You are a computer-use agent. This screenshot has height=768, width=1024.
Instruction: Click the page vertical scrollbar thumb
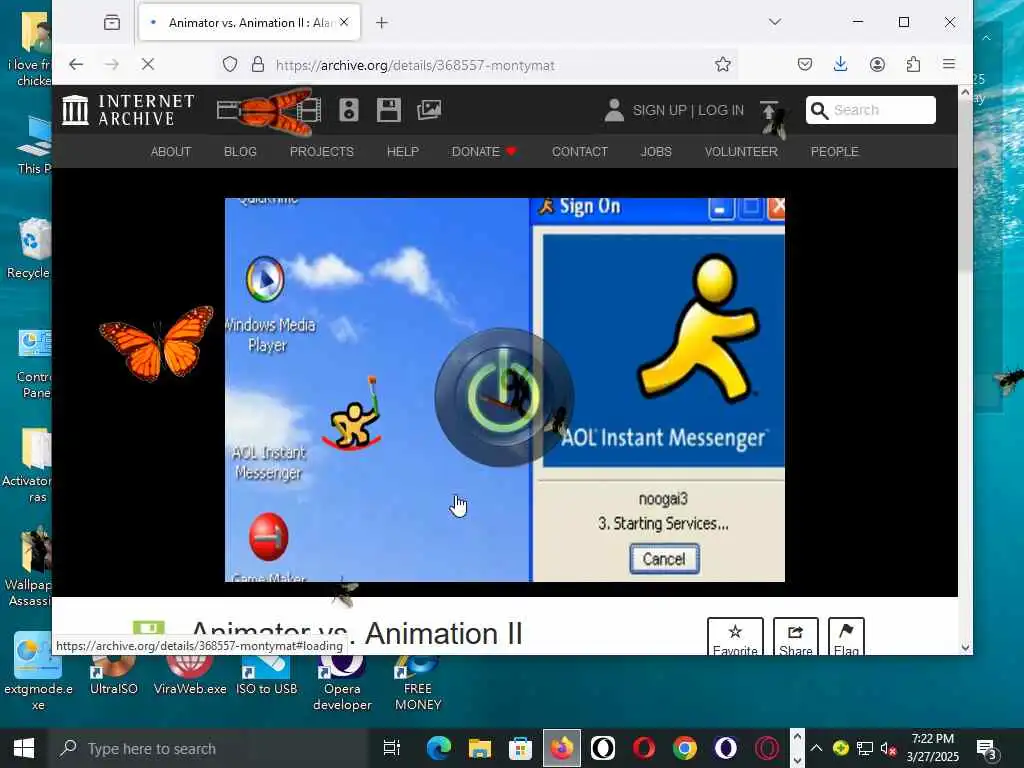pos(965,186)
